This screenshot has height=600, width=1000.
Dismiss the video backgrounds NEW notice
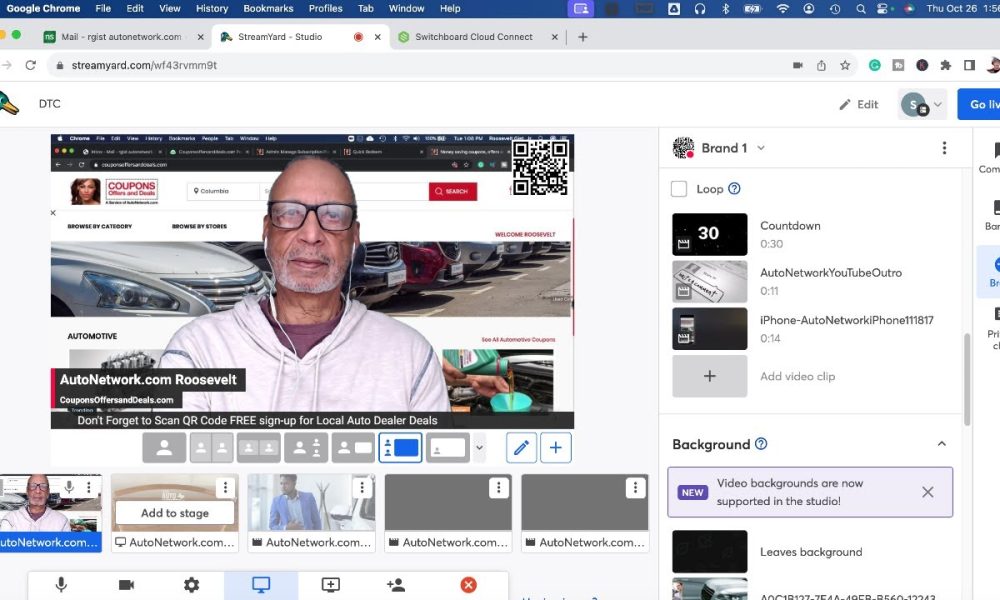coord(927,492)
